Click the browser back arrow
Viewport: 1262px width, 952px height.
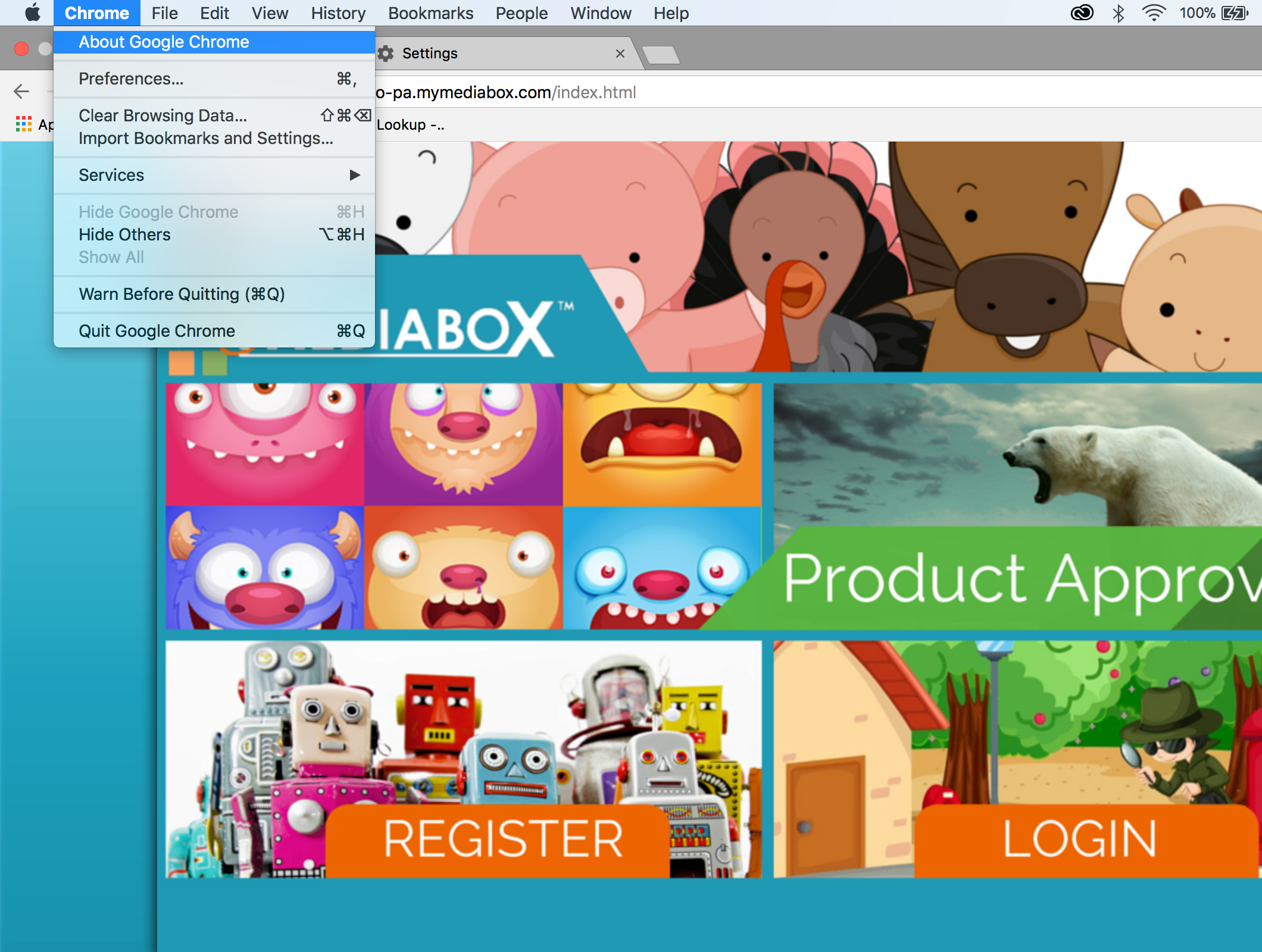[x=21, y=92]
